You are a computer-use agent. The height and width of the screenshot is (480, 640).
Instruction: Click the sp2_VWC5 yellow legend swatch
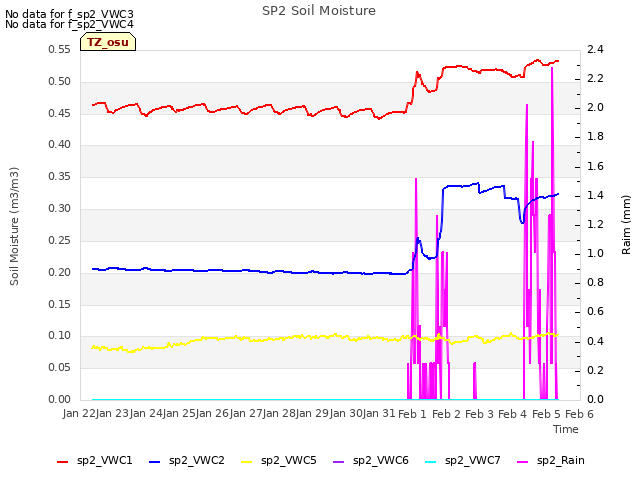247,462
